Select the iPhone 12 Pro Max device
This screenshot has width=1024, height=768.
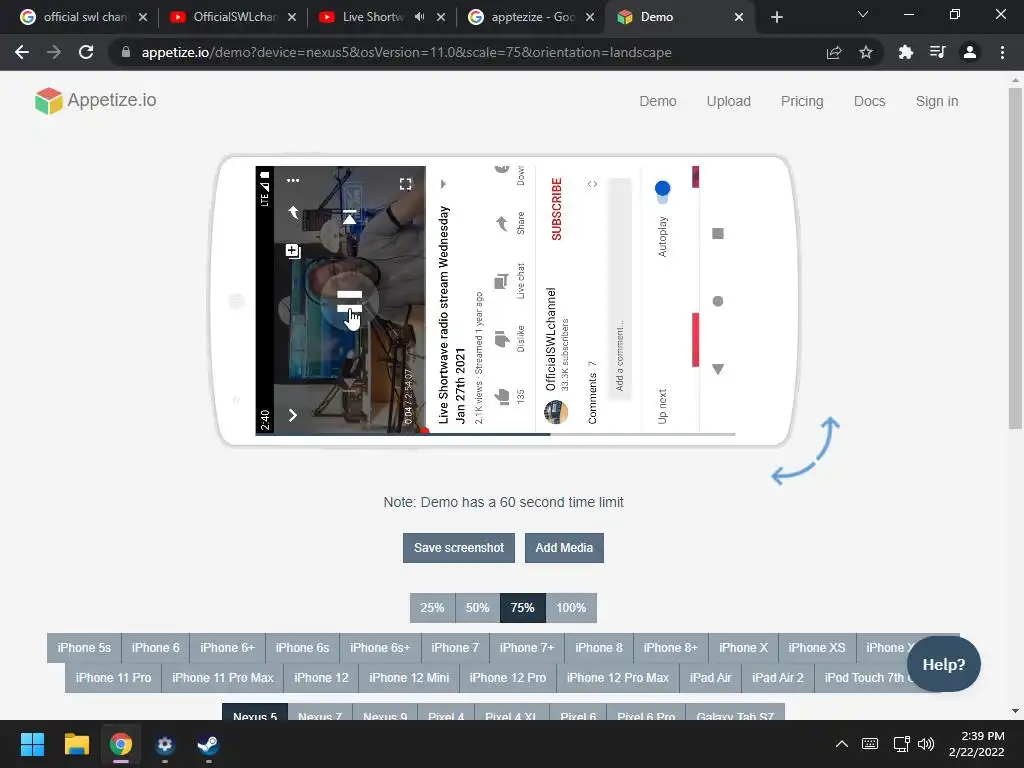pyautogui.click(x=618, y=677)
